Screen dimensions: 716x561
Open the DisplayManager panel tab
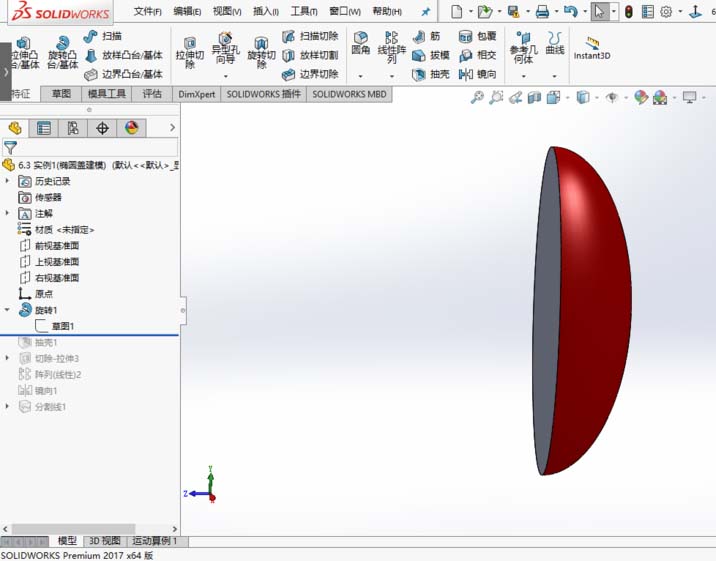click(x=132, y=128)
